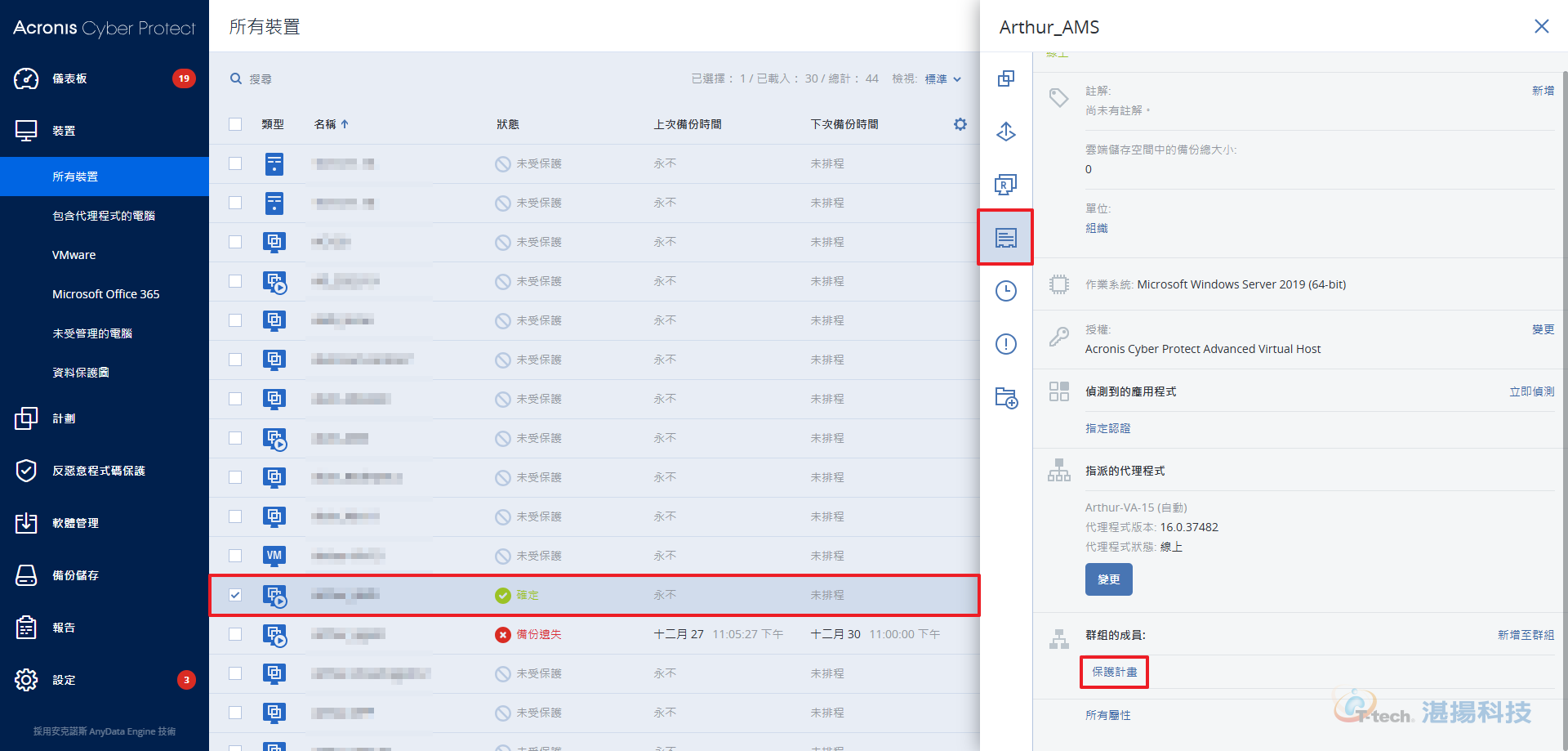Check the first device row checkbox
The image size is (1568, 751).
pyautogui.click(x=235, y=163)
